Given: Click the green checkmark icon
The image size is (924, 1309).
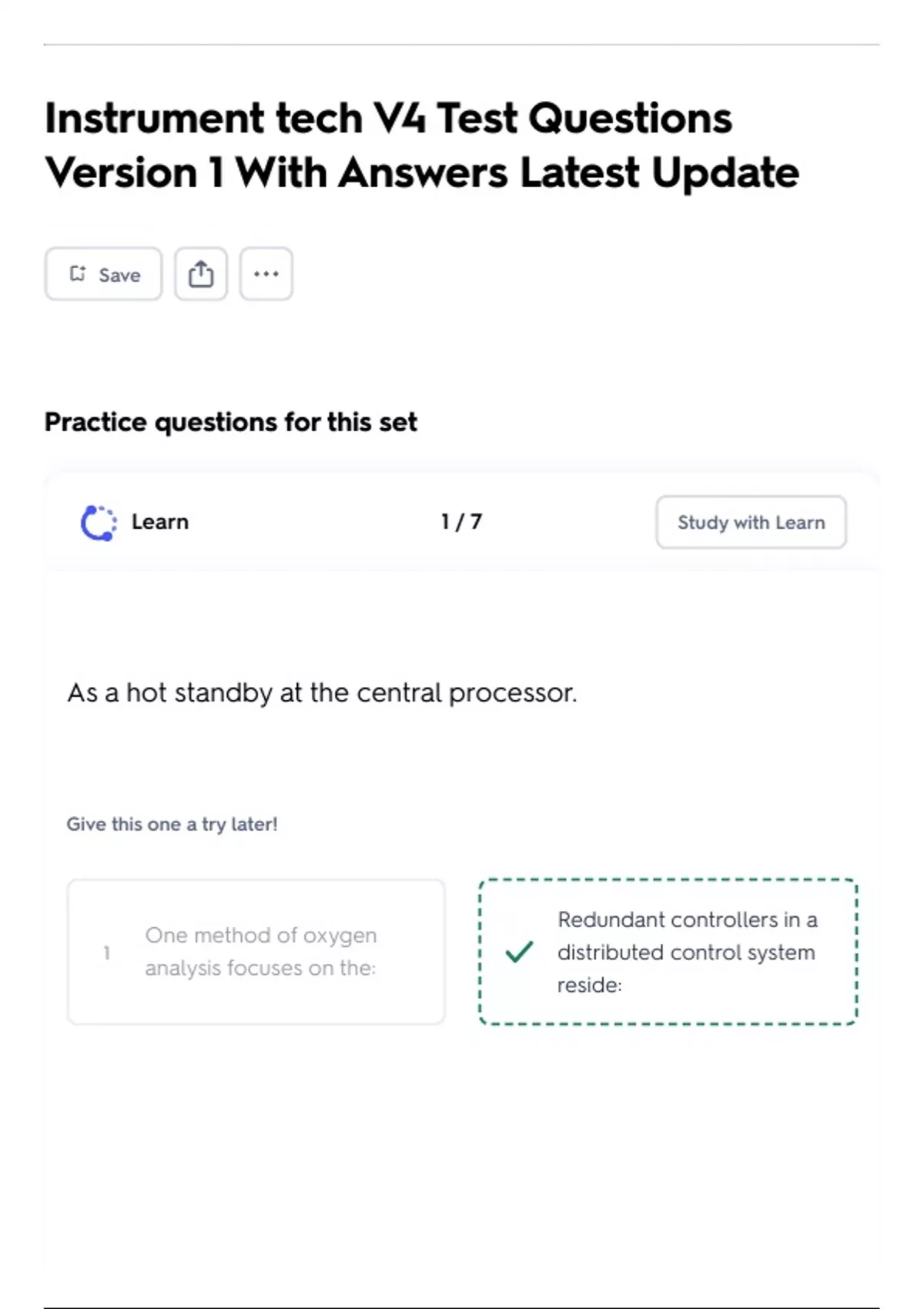Looking at the screenshot, I should click(519, 952).
